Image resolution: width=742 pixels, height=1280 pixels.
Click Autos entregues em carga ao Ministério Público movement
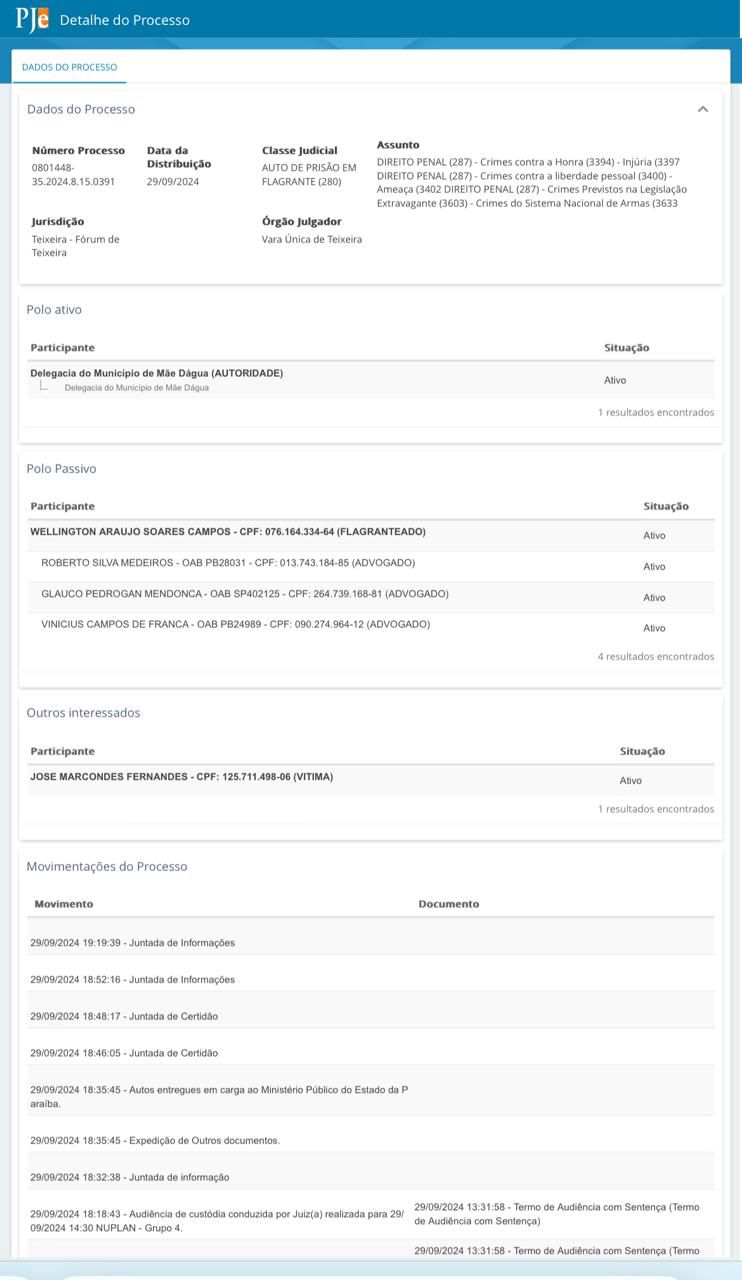point(219,1097)
